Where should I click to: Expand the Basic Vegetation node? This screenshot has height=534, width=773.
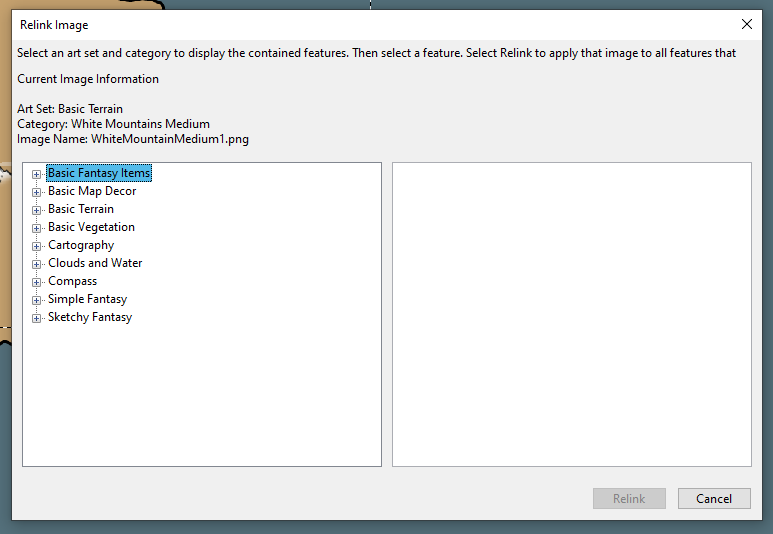coord(37,228)
